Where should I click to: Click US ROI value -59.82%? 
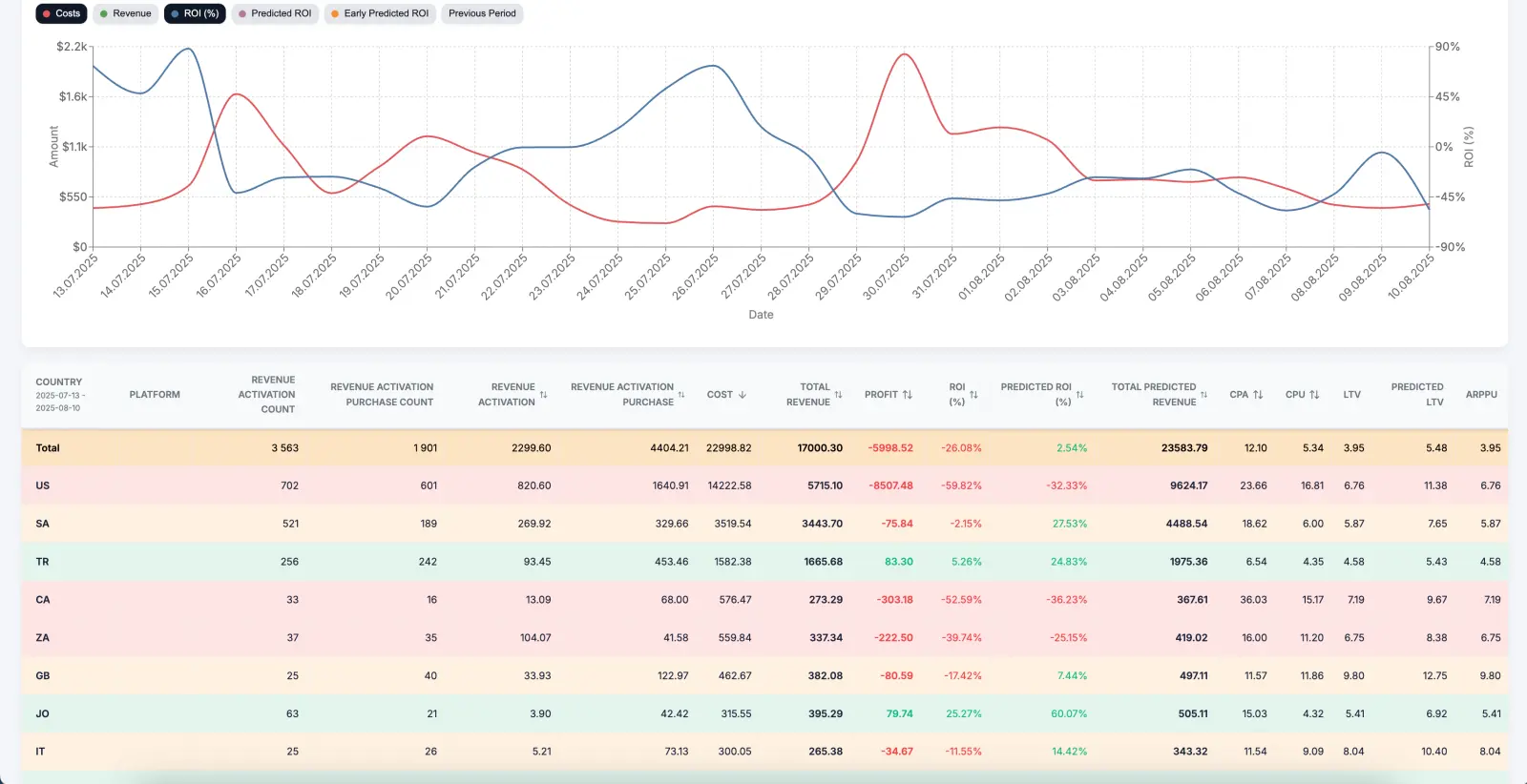[x=961, y=485]
